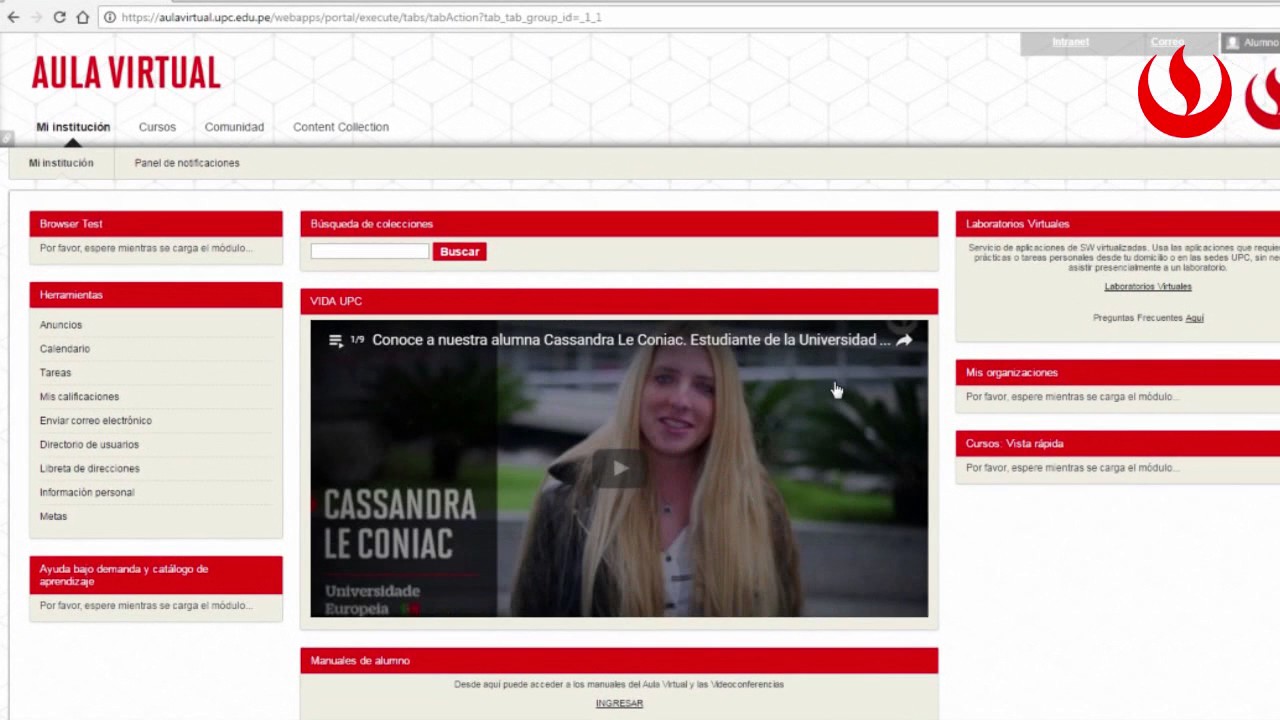Click the Browser Test module header
This screenshot has height=720, width=1280.
pos(156,224)
